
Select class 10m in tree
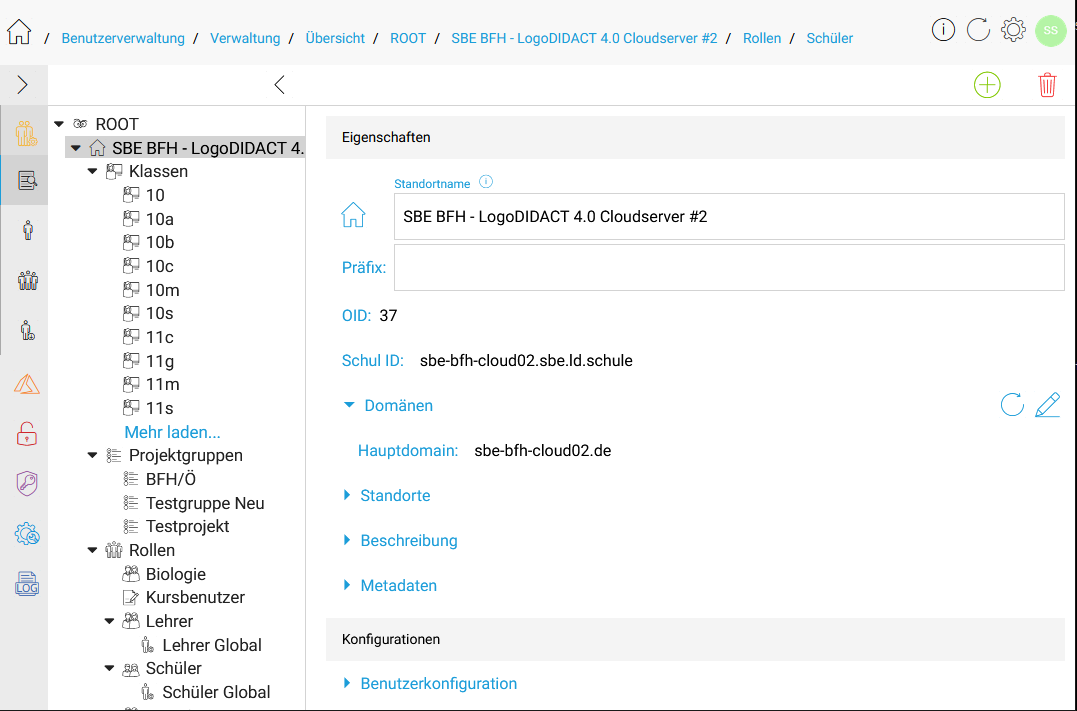pyautogui.click(x=163, y=290)
